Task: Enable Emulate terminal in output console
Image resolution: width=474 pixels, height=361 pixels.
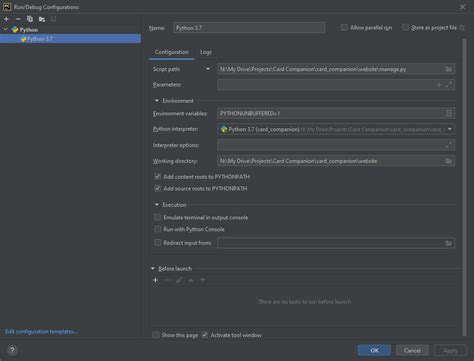Action: tap(158, 217)
